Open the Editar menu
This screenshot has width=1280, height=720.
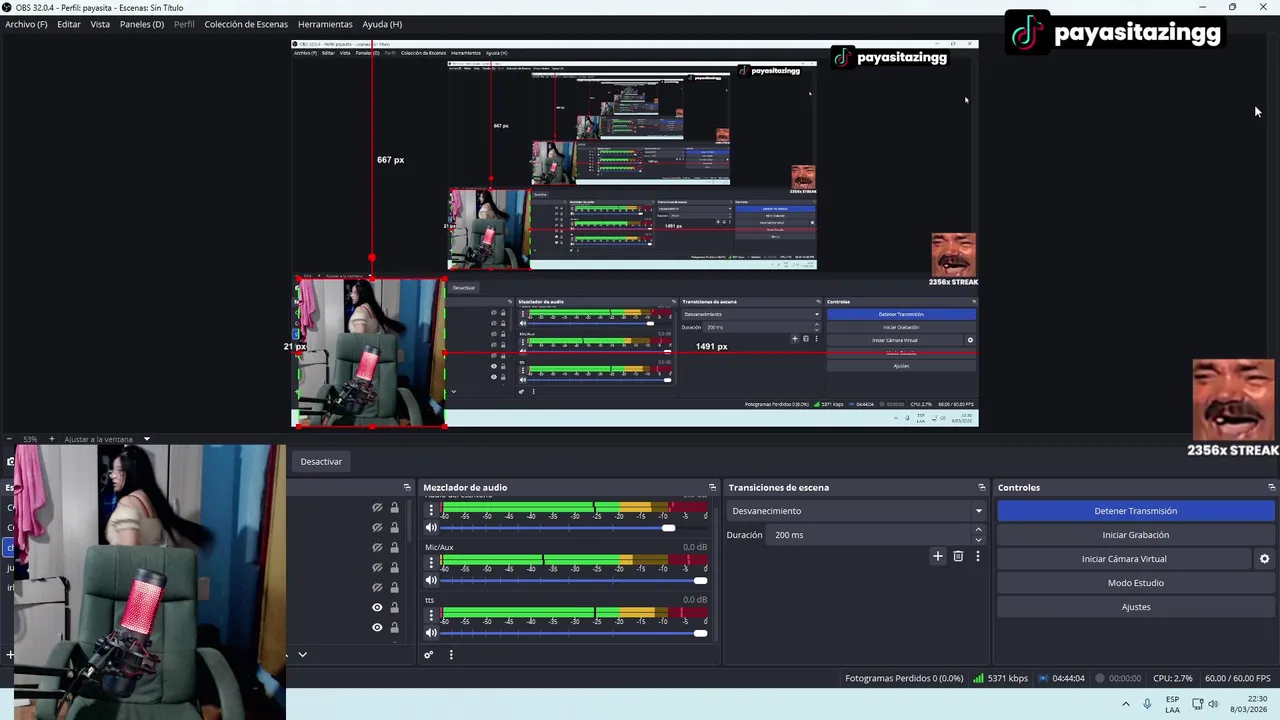click(x=69, y=24)
